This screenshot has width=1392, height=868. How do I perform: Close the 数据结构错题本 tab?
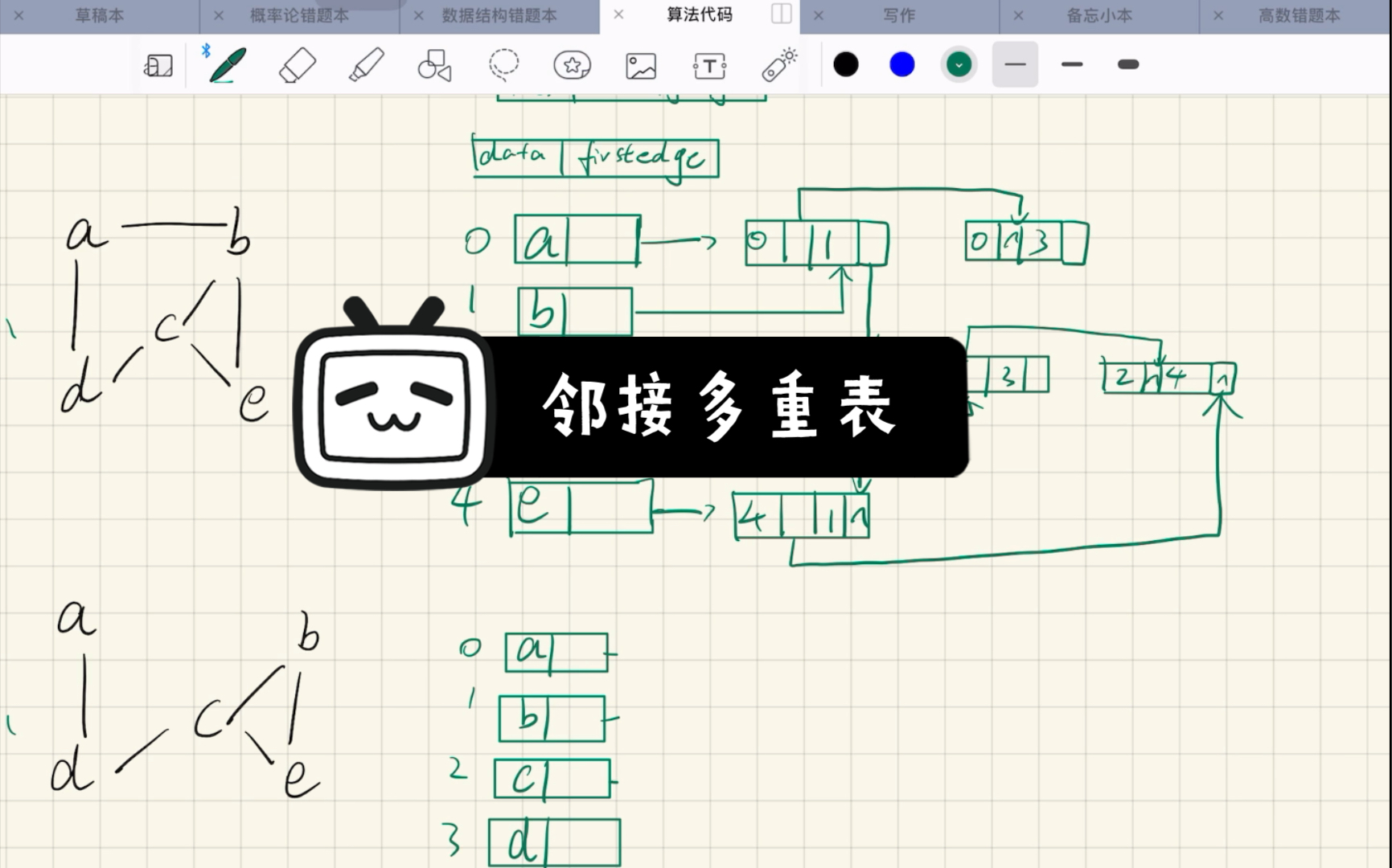(x=418, y=15)
